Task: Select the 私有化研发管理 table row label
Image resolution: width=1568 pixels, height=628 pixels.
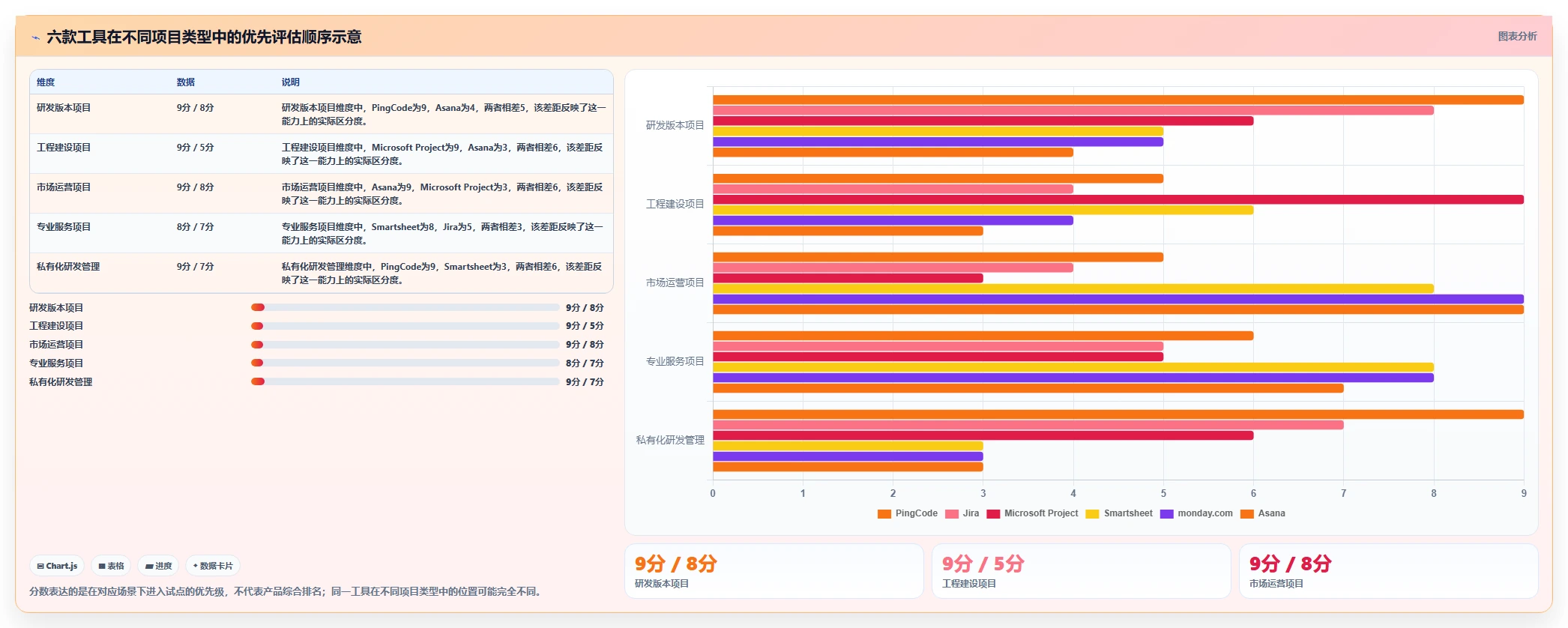Action: coord(68,267)
